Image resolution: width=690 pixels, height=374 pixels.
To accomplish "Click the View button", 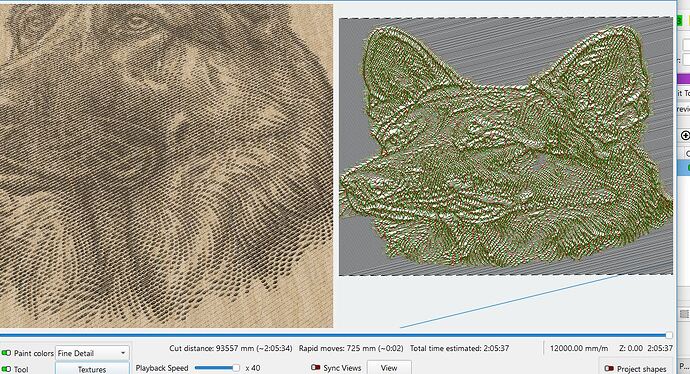I will 389,368.
